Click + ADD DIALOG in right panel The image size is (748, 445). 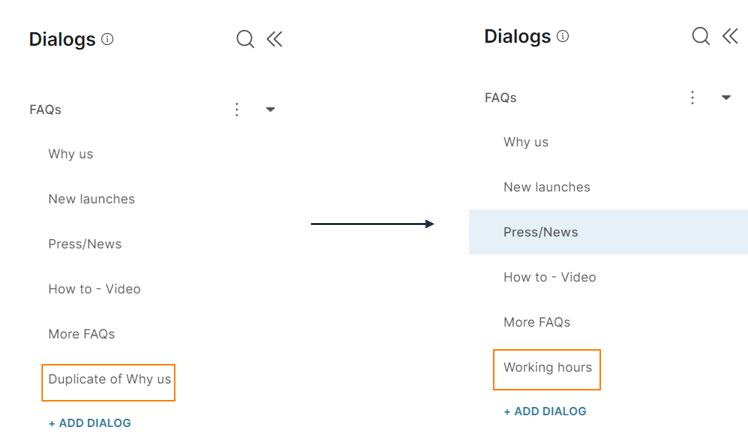(545, 411)
